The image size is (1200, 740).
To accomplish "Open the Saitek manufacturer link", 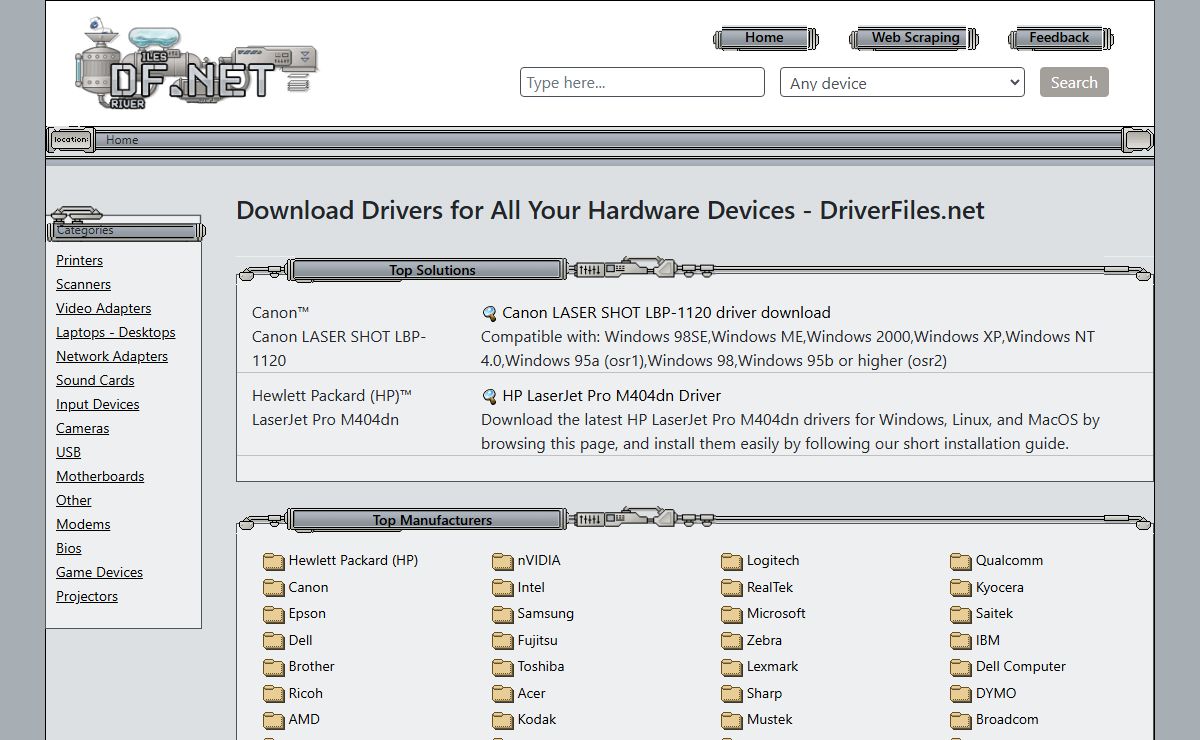I will coord(994,614).
